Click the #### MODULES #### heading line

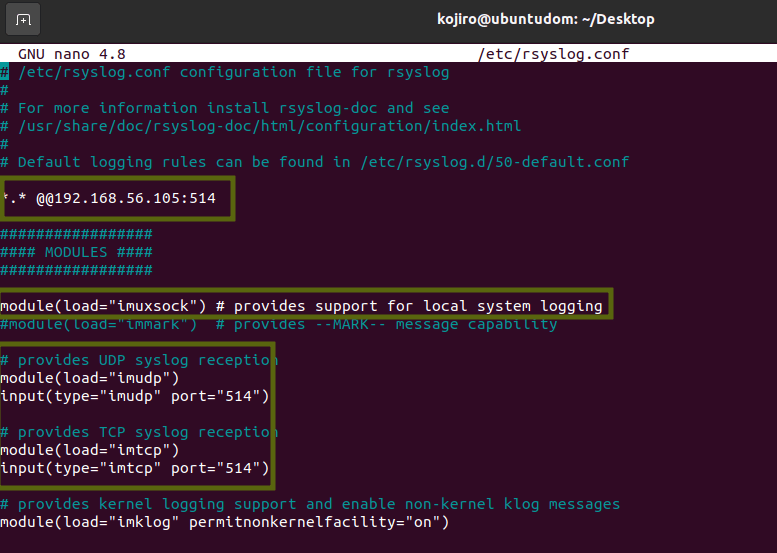click(x=76, y=252)
